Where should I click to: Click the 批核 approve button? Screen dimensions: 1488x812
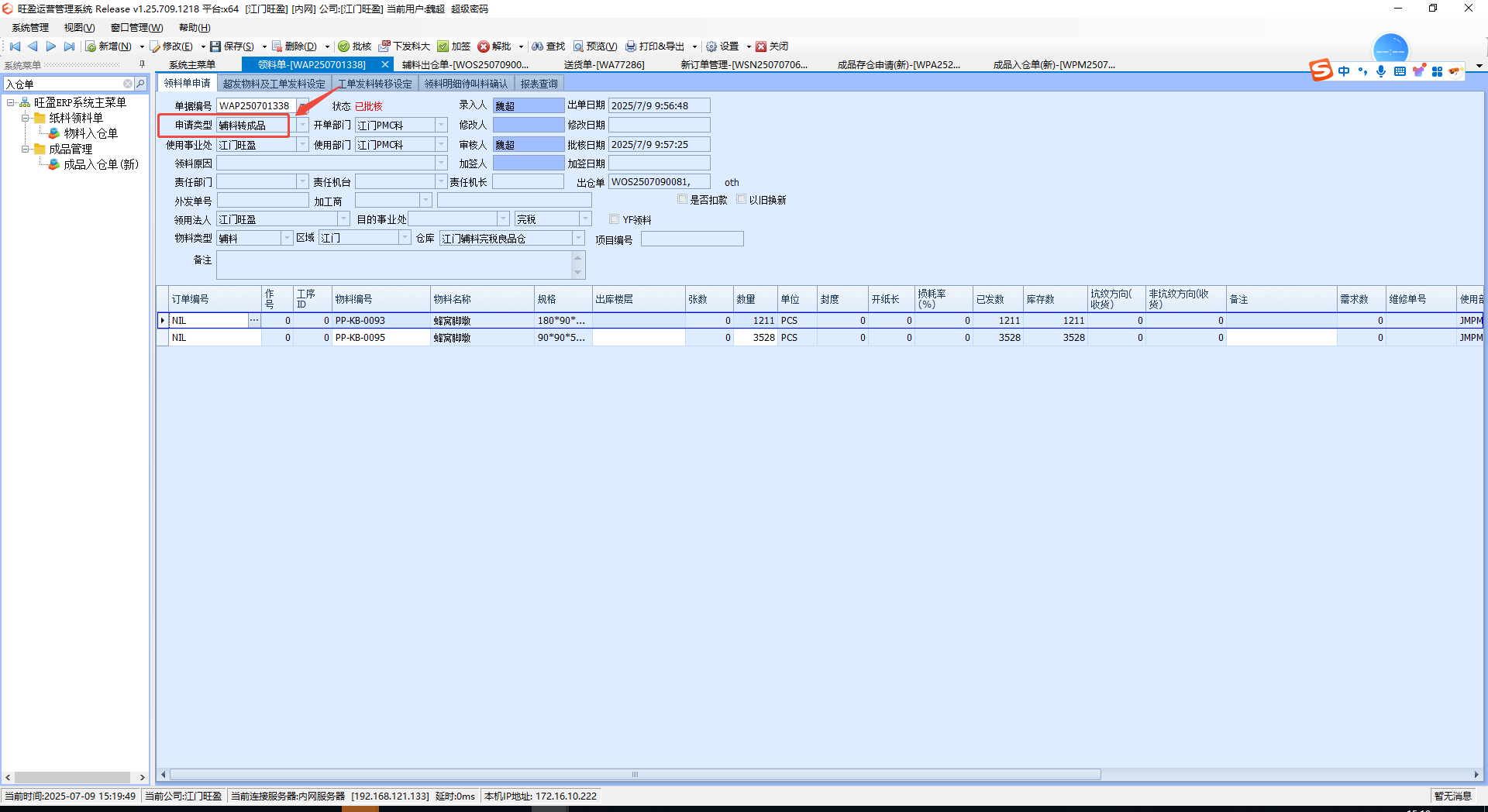(355, 46)
